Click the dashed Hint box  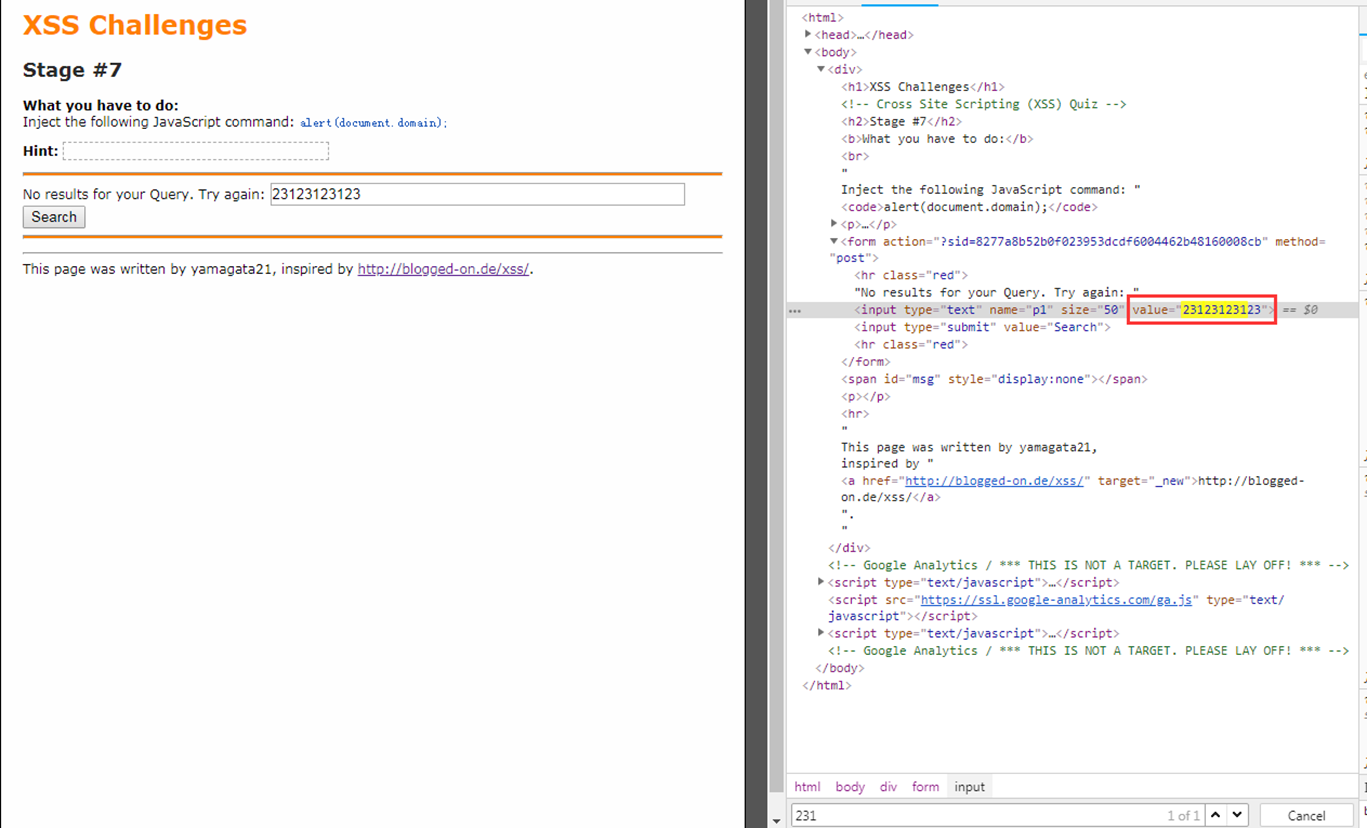click(x=196, y=151)
